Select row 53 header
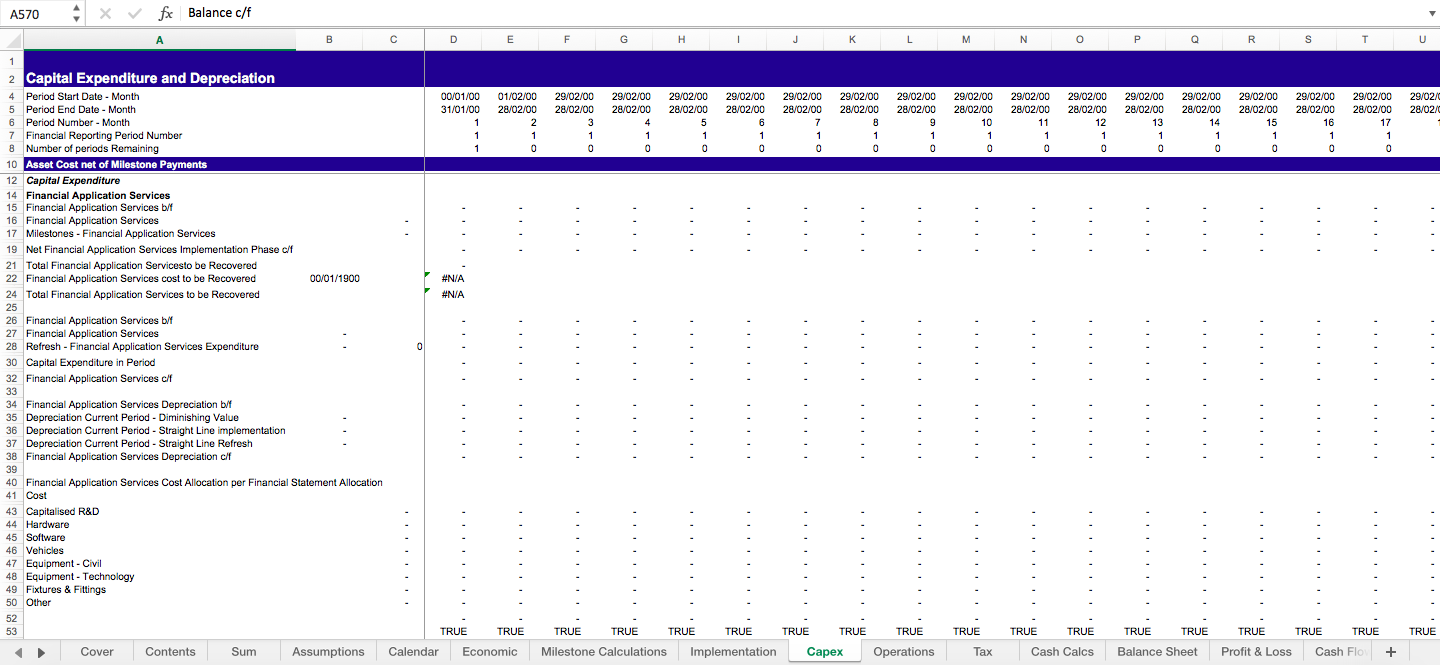 pos(12,632)
